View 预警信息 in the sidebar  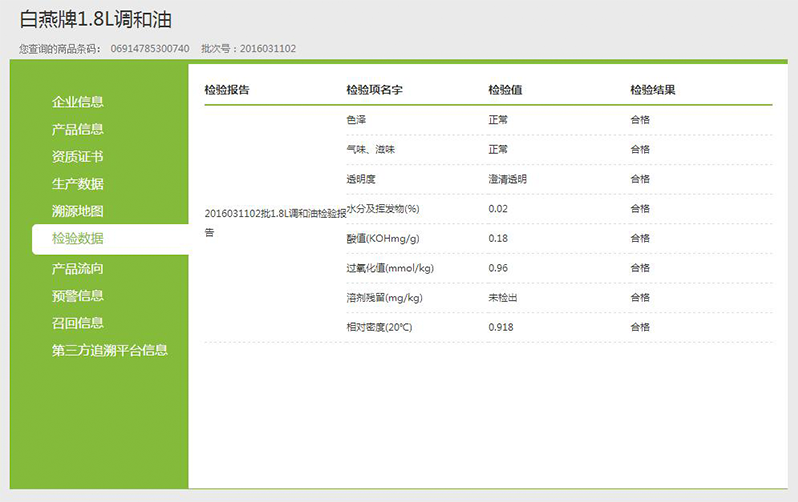click(x=77, y=296)
